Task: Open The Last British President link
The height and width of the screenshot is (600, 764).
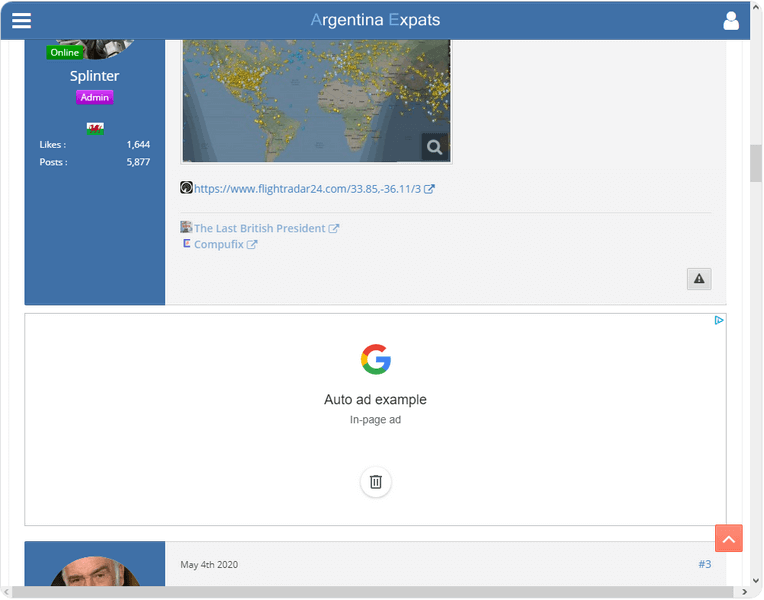Action: click(x=259, y=229)
